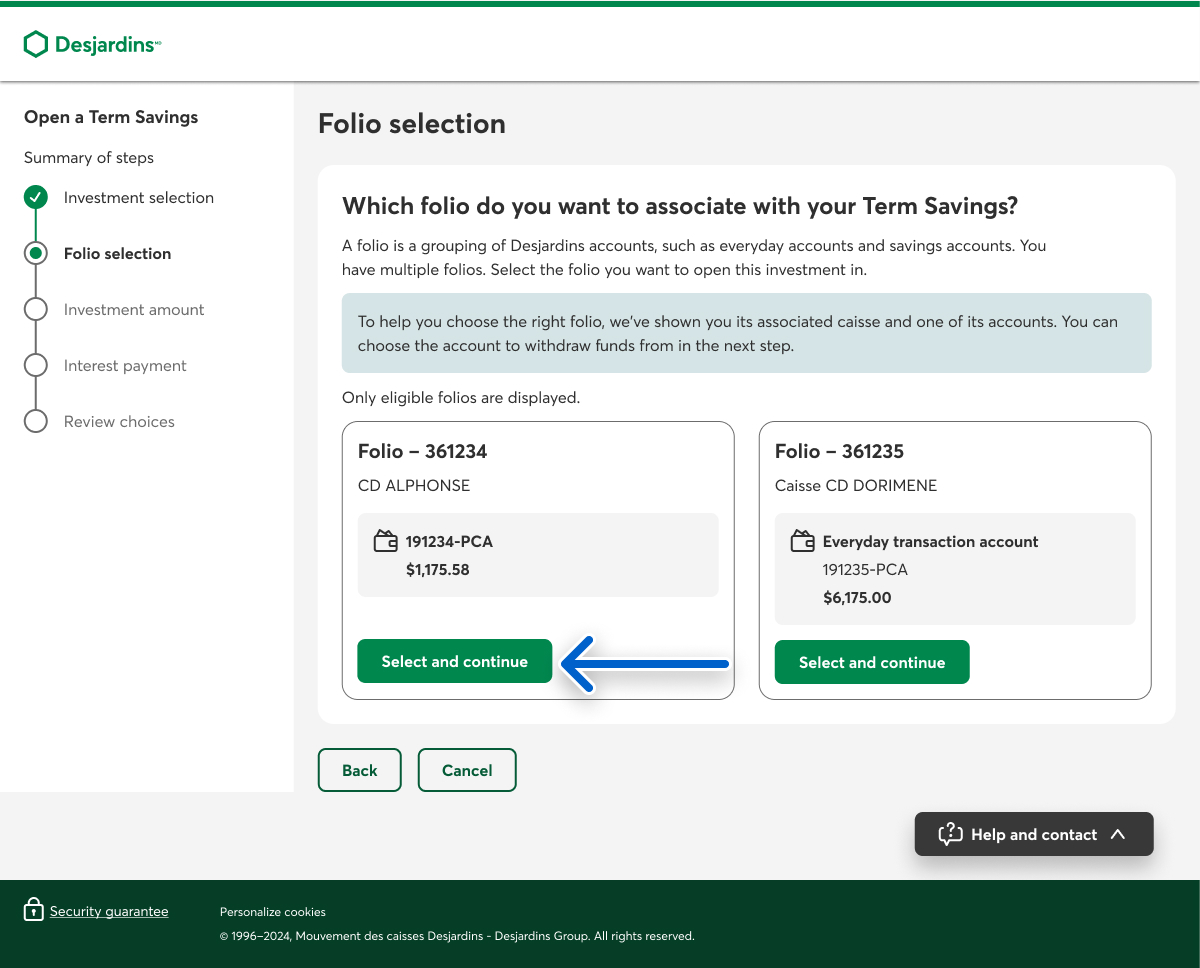Click wallet icon in Folio 361234 card
The width and height of the screenshot is (1200, 968).
tap(386, 542)
